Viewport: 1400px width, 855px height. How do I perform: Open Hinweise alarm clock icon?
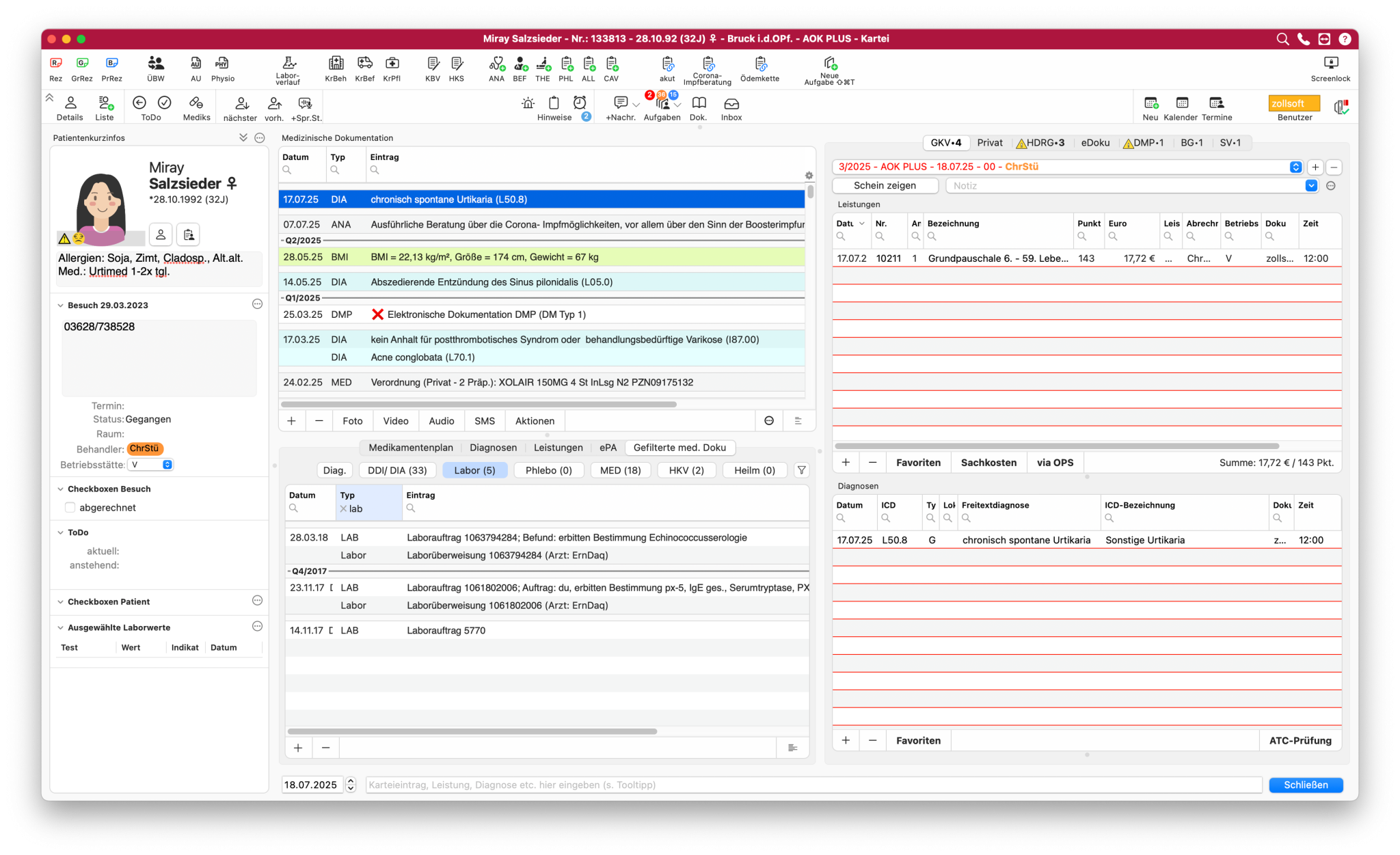[580, 103]
